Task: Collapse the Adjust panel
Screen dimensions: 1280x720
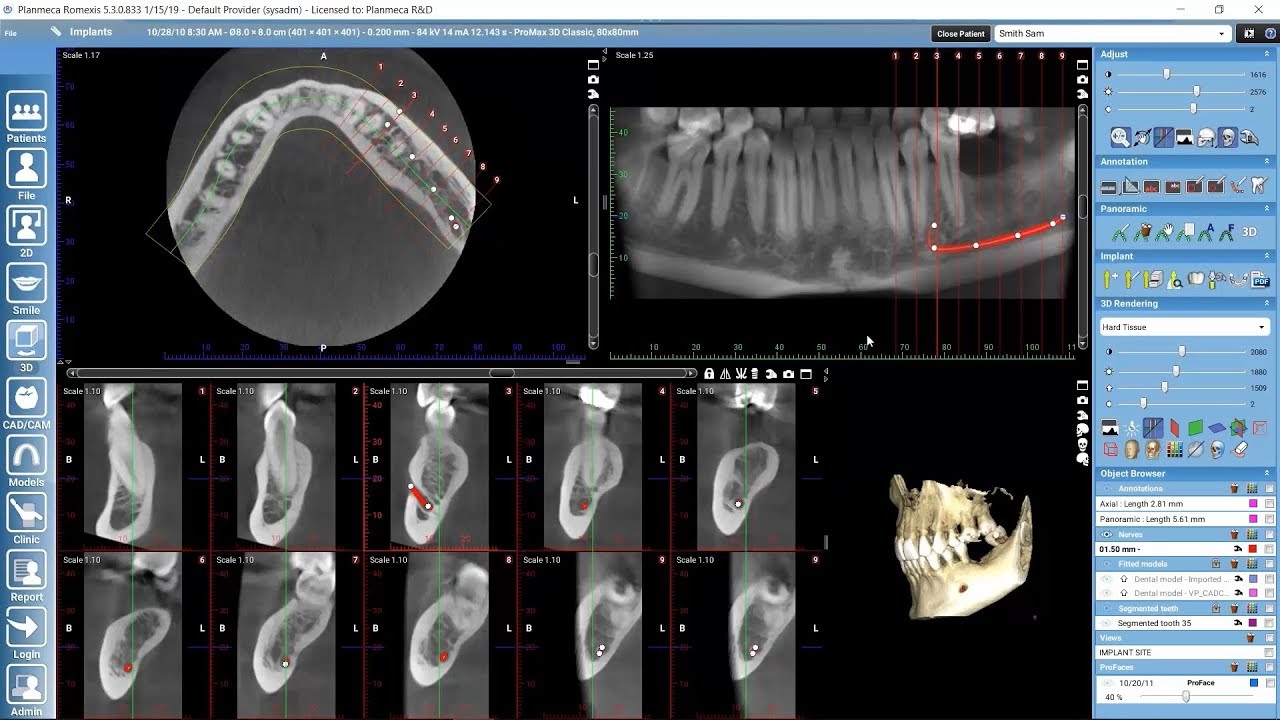Action: (x=1267, y=54)
